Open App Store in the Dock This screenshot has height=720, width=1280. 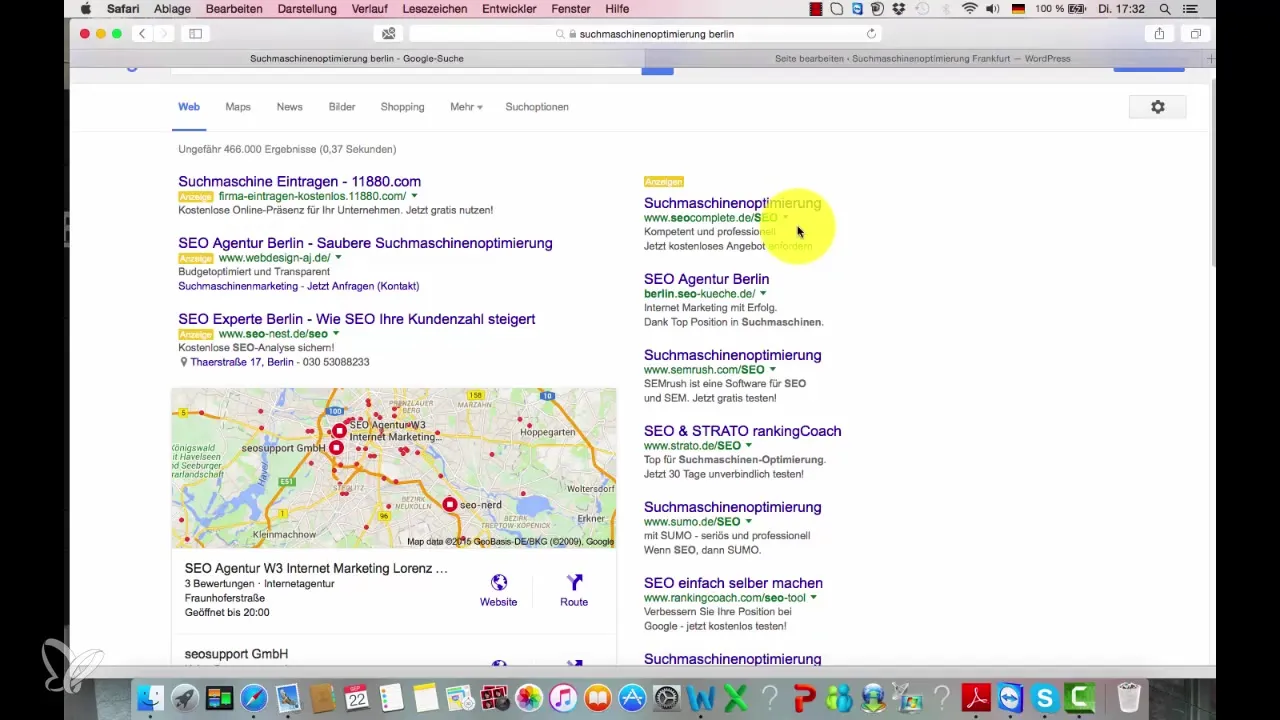[632, 697]
